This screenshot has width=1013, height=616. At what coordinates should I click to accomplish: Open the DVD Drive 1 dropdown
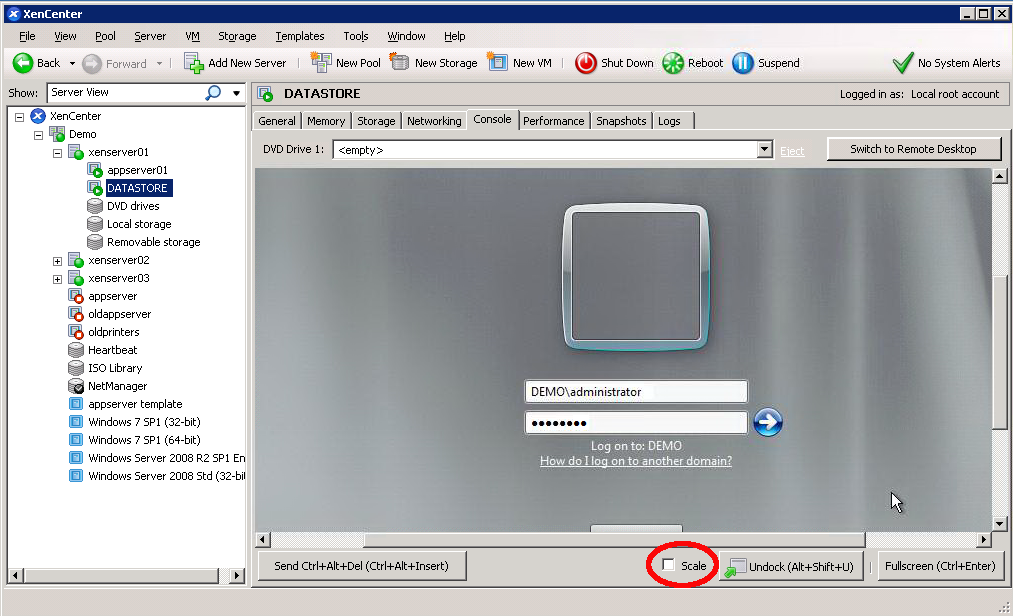[x=764, y=150]
